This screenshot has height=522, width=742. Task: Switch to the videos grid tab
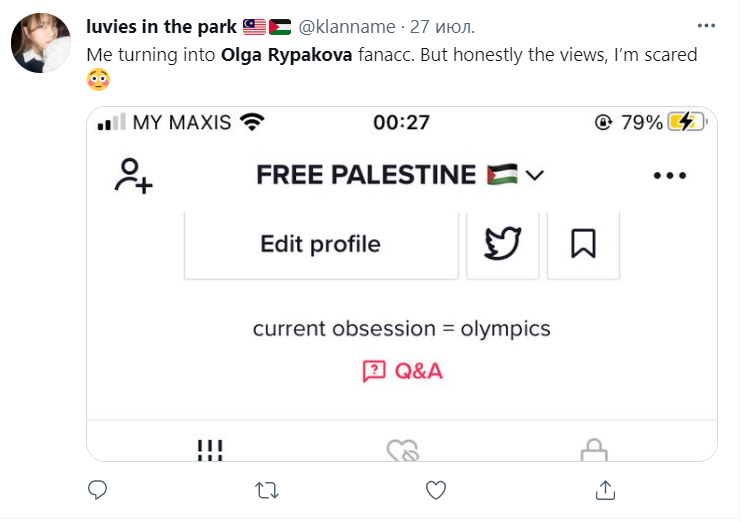point(209,451)
